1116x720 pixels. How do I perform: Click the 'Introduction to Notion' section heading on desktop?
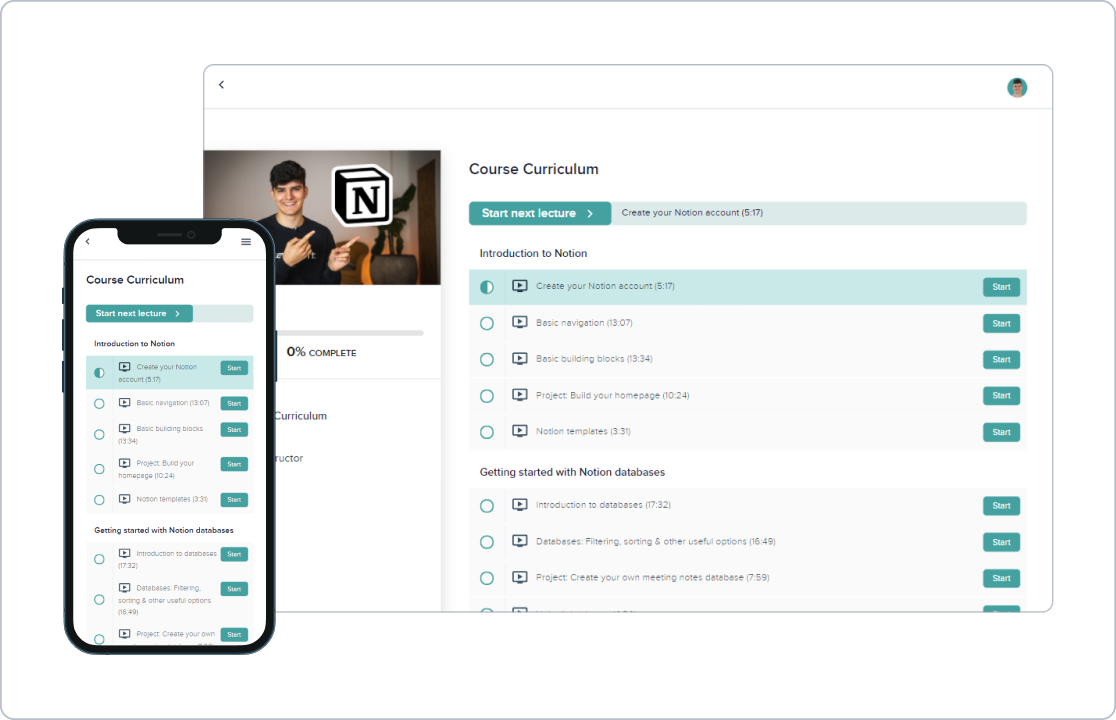[x=533, y=253]
